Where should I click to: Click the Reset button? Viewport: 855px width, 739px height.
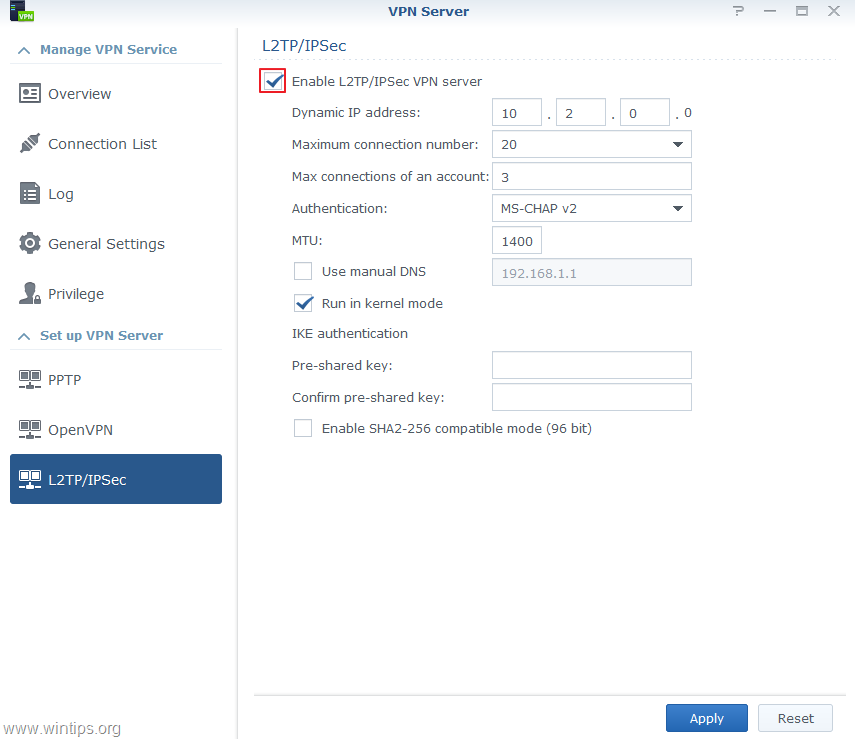click(x=795, y=718)
